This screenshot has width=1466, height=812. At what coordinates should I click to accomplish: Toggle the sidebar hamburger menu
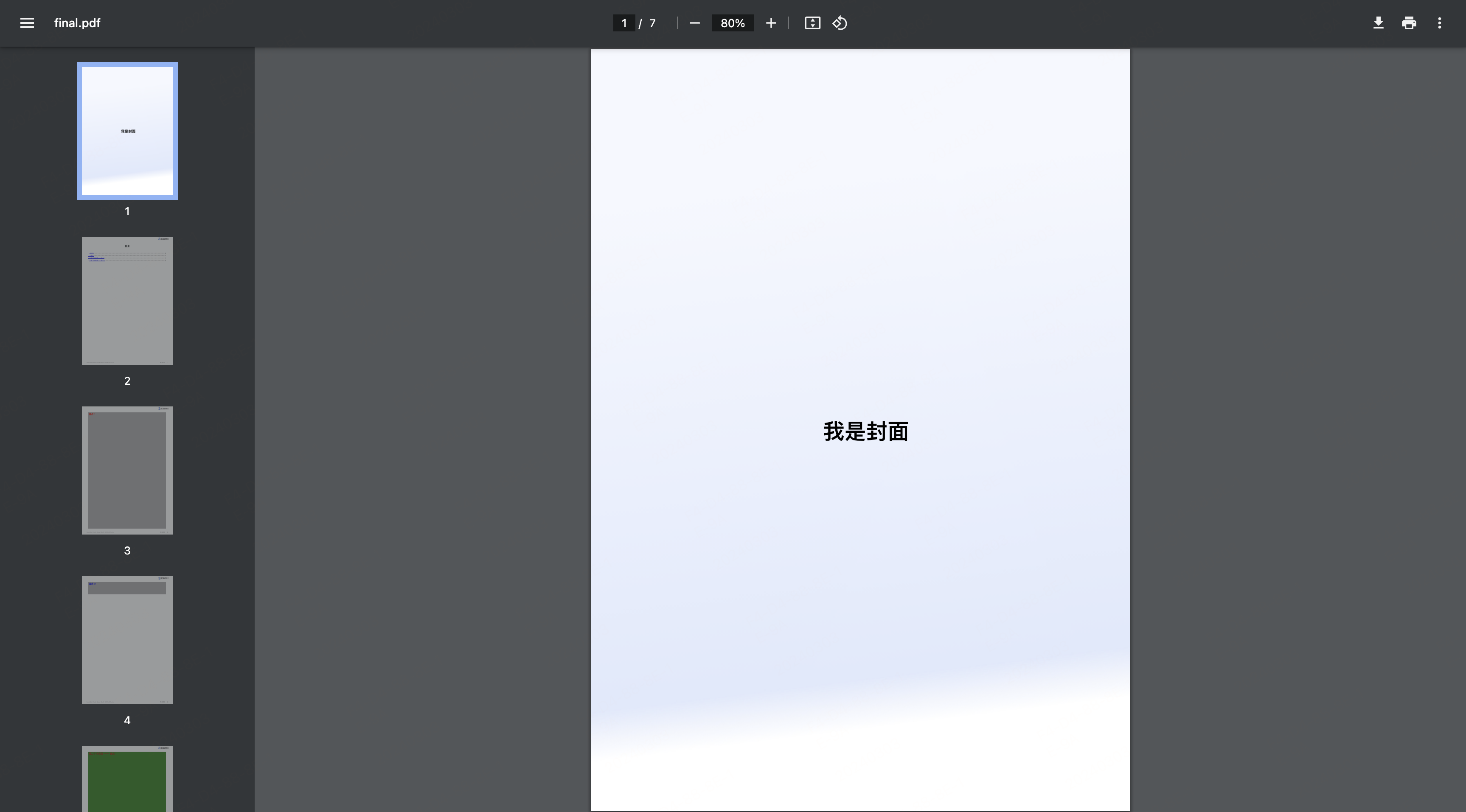pyautogui.click(x=27, y=23)
